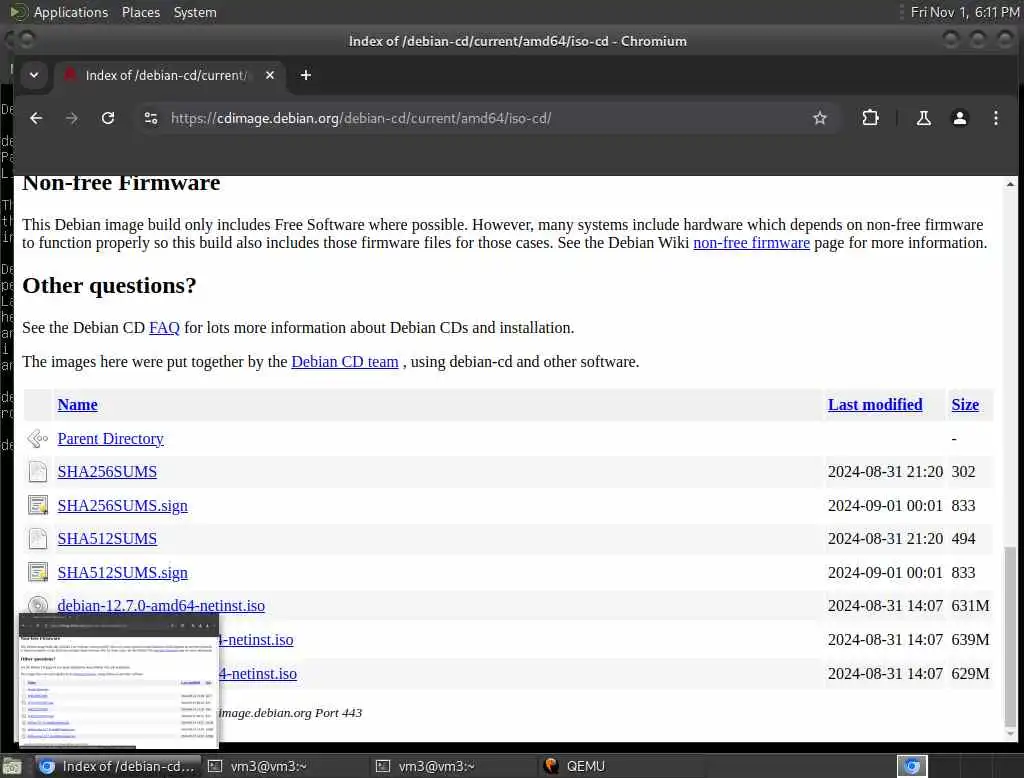The height and width of the screenshot is (778, 1024).
Task: Bookmark this page with the star
Action: click(x=820, y=118)
